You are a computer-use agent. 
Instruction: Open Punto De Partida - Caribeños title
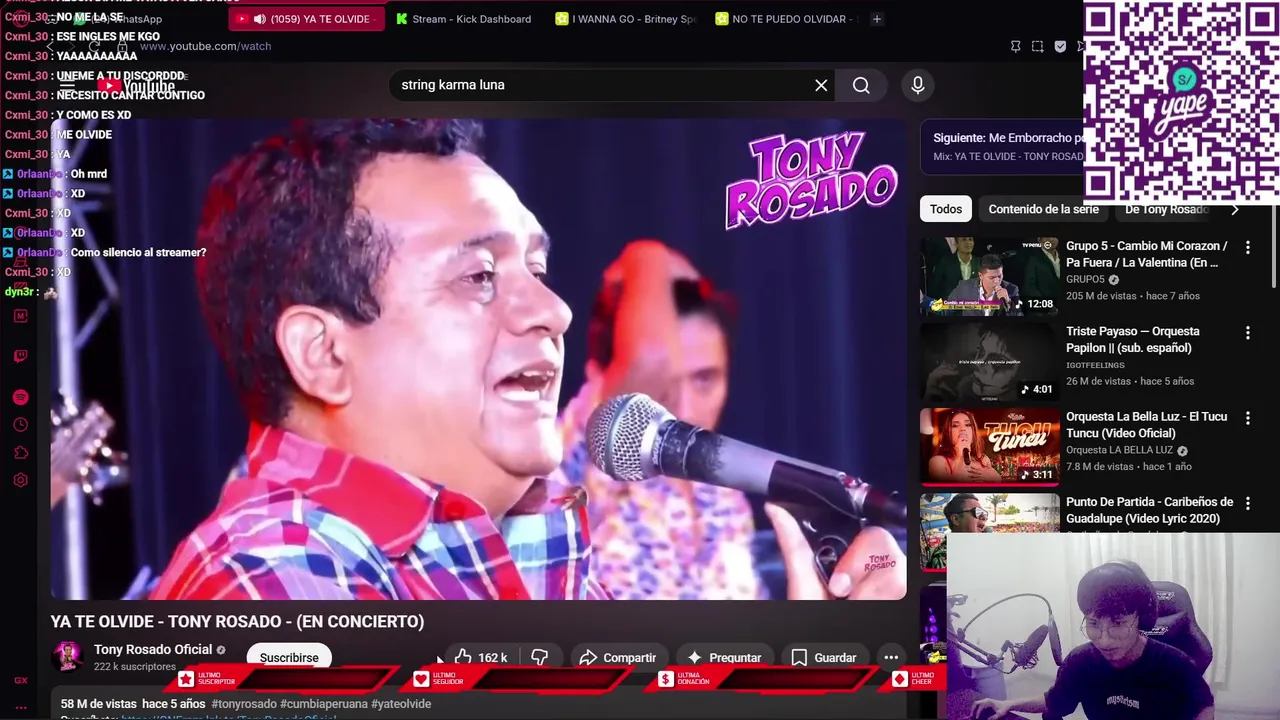(1149, 510)
